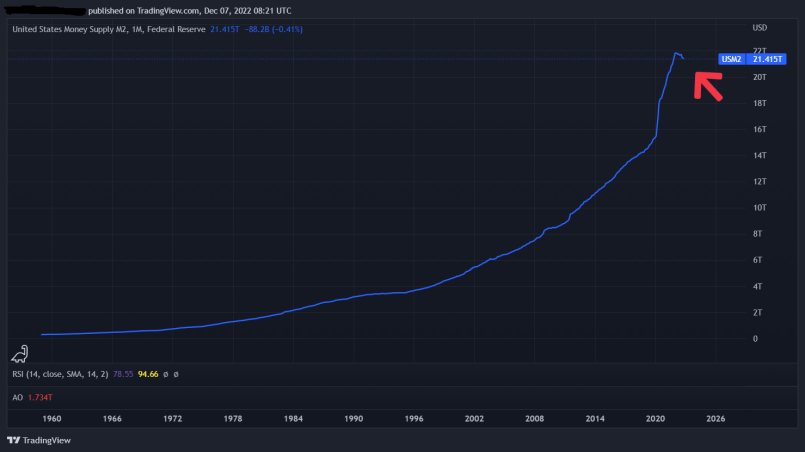Click the red arrow annotation
Screen dimensions: 805x452
[708, 86]
